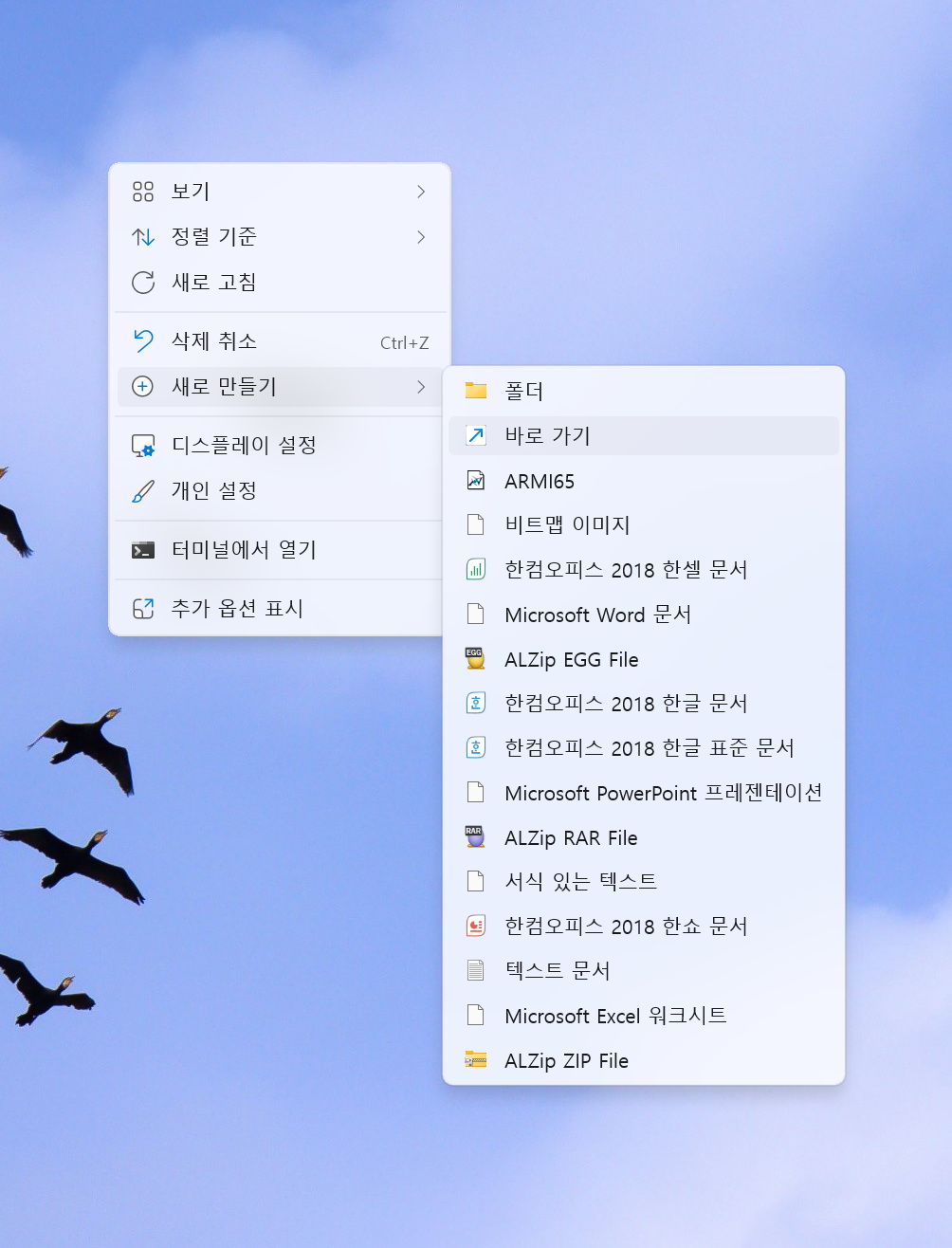Create a new 비트맵 이미지
The height and width of the screenshot is (1248, 952).
coord(644,524)
